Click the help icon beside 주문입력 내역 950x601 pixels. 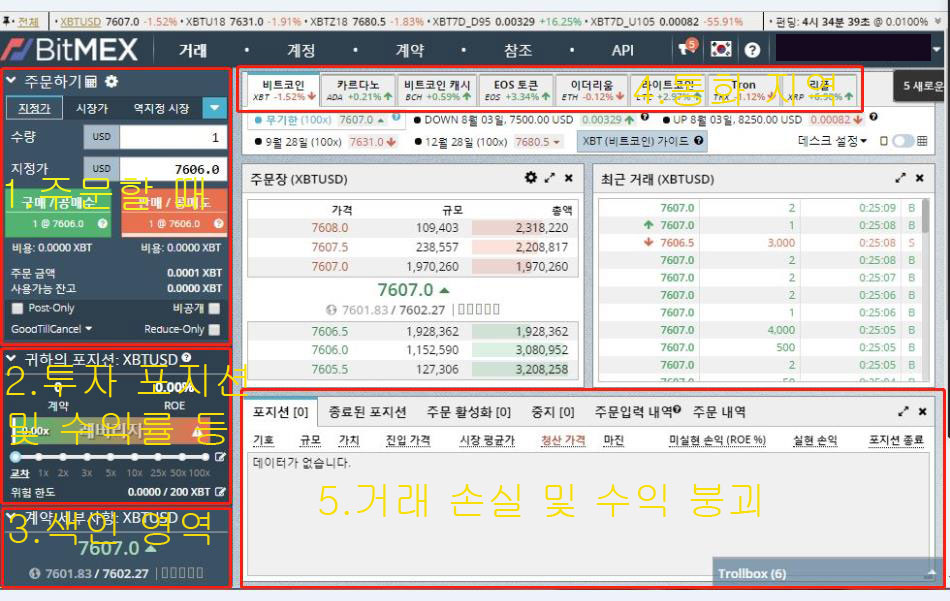677,410
